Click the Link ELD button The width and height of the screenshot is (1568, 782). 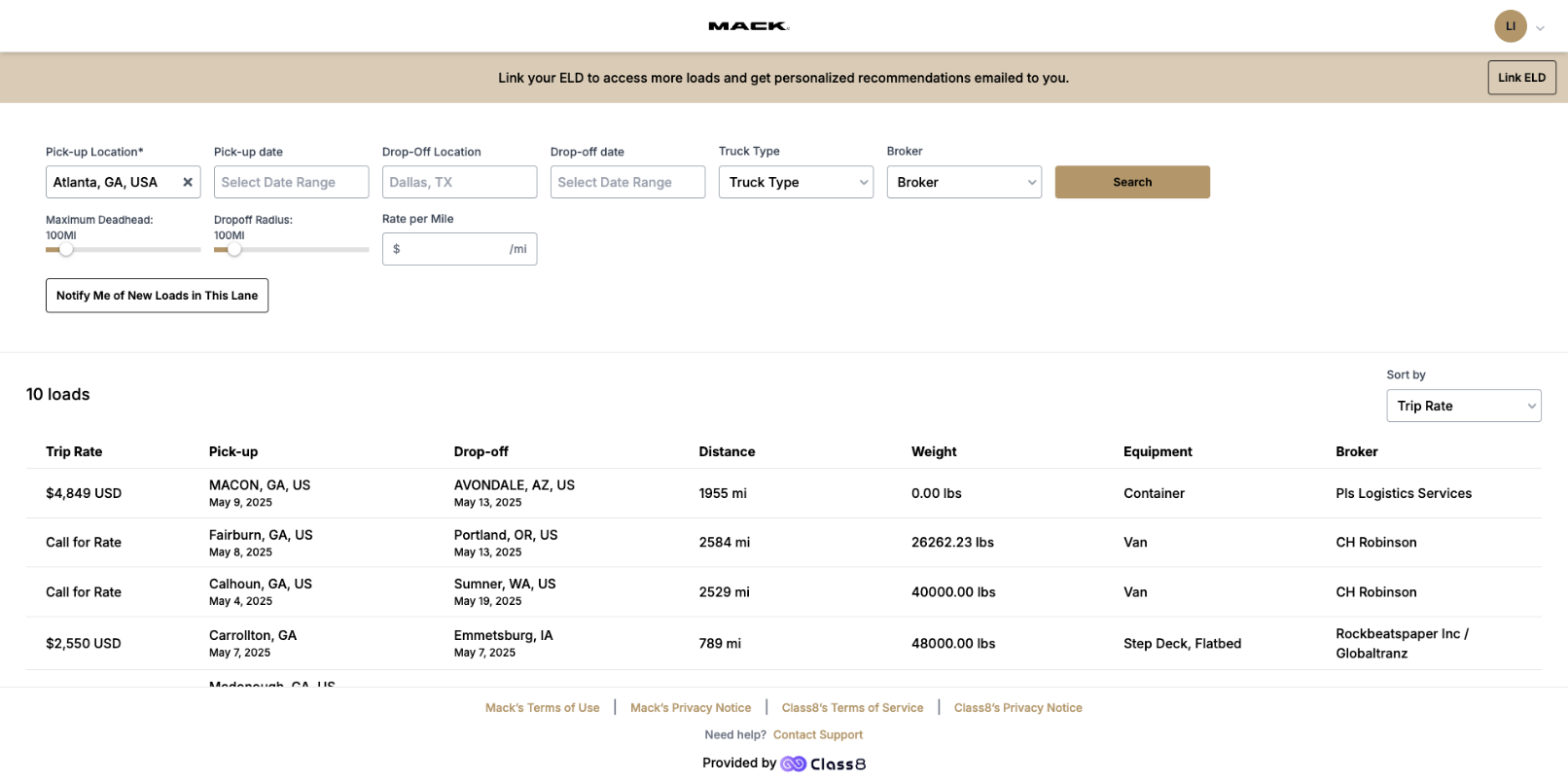pos(1521,78)
